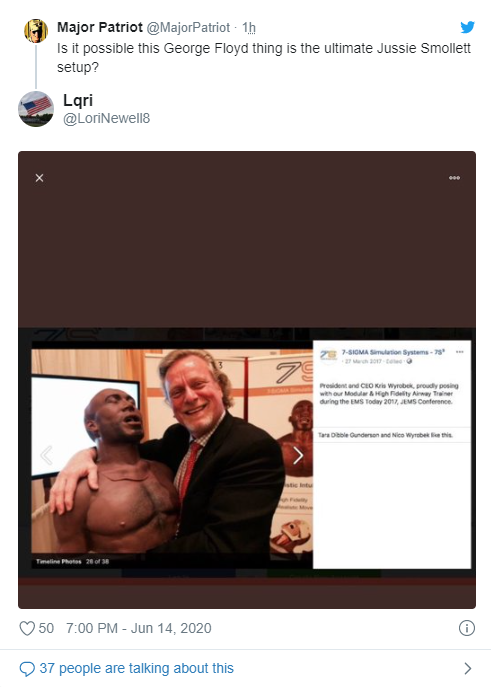Close the photo viewer with the X icon
Screen dimensions: 491x687
39,178
